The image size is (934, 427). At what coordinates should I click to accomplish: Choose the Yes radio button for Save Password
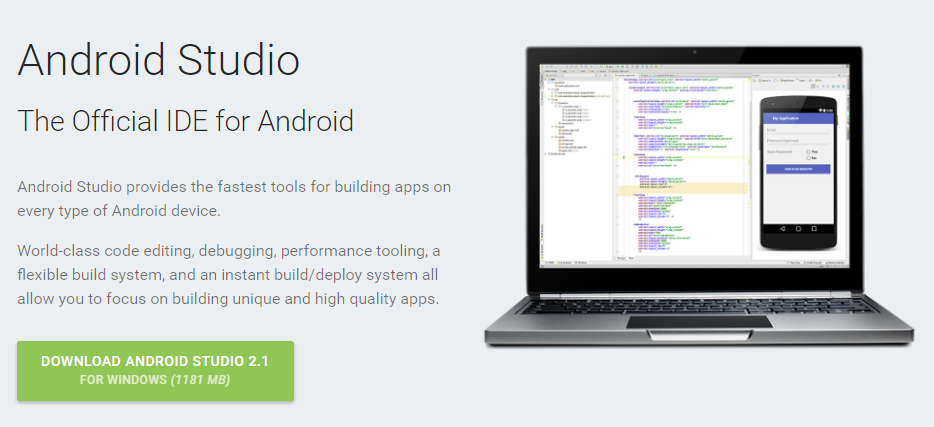(808, 152)
